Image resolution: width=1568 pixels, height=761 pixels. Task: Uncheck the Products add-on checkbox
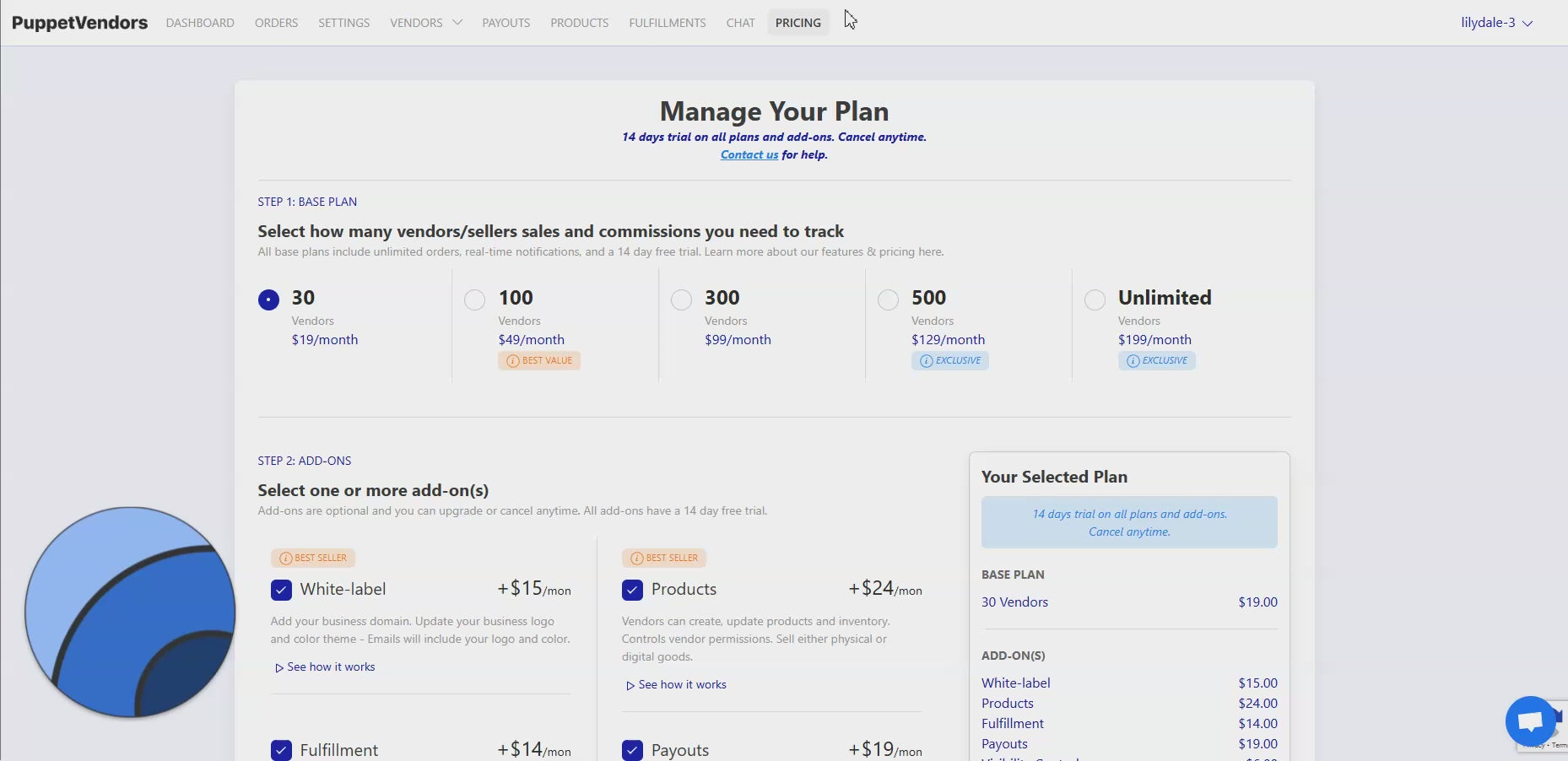[x=632, y=589]
